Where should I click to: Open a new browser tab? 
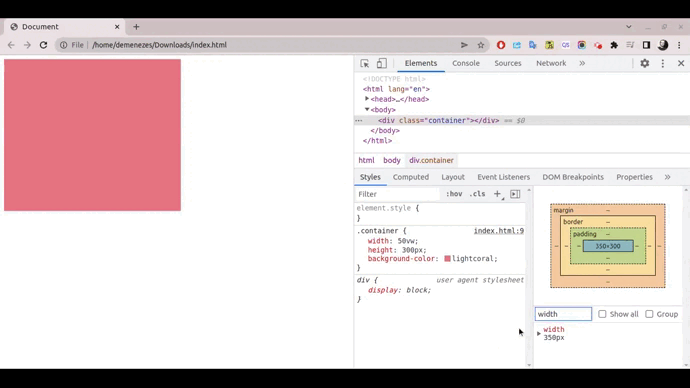point(136,27)
